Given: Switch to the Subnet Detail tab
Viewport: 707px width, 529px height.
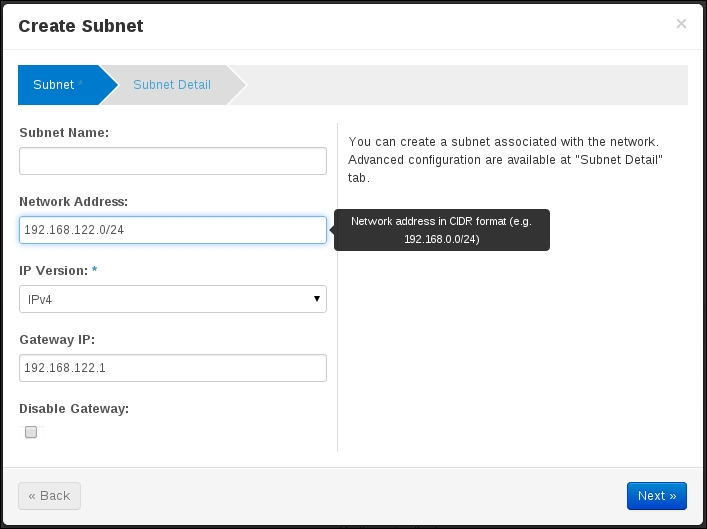Looking at the screenshot, I should (172, 85).
